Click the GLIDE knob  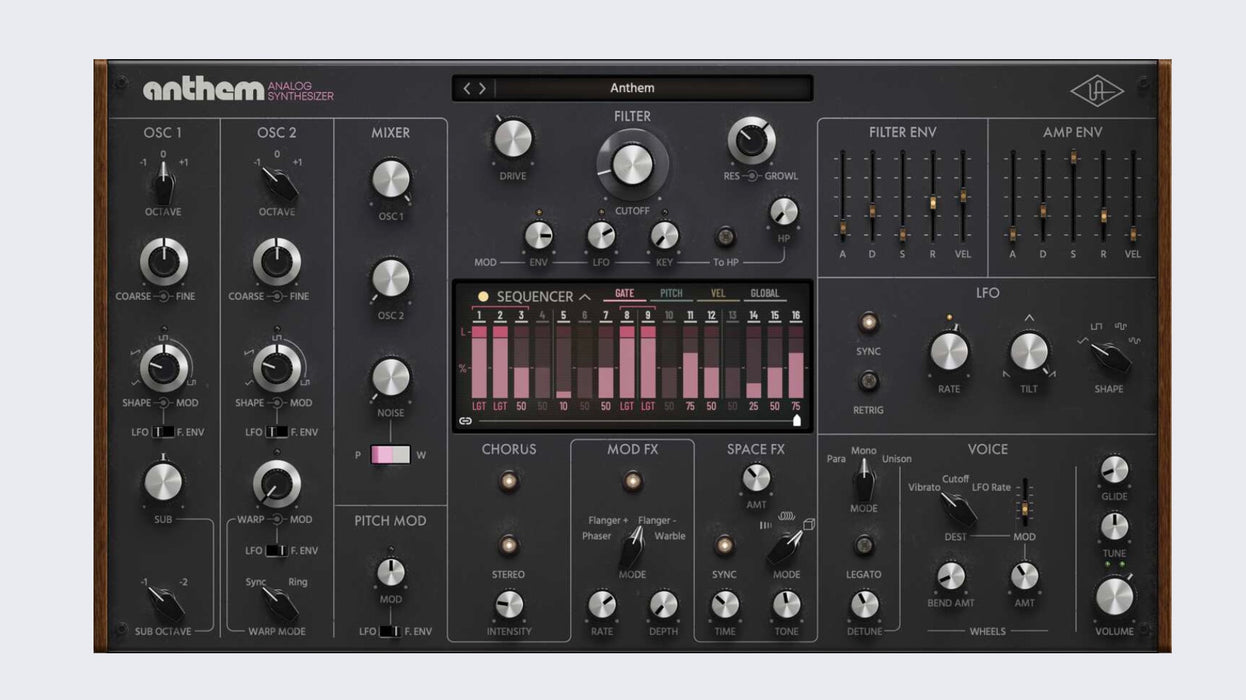click(x=1114, y=470)
